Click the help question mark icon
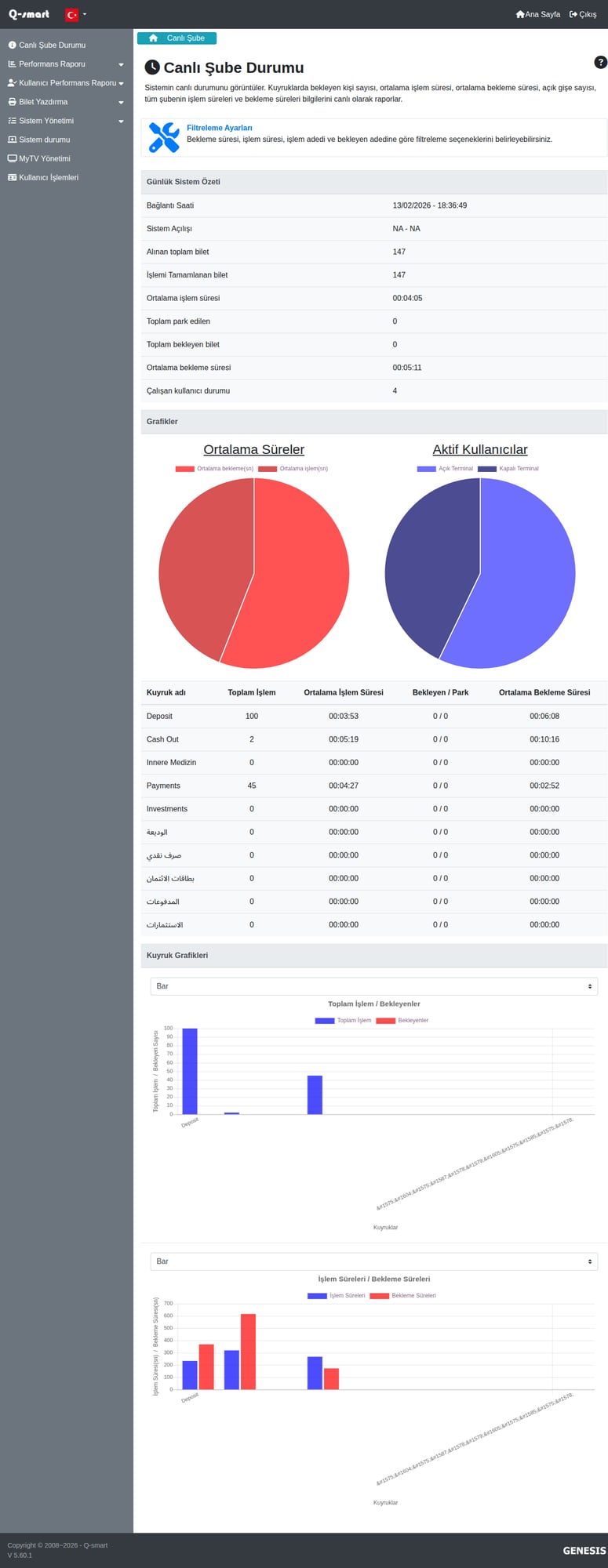 coord(600,63)
